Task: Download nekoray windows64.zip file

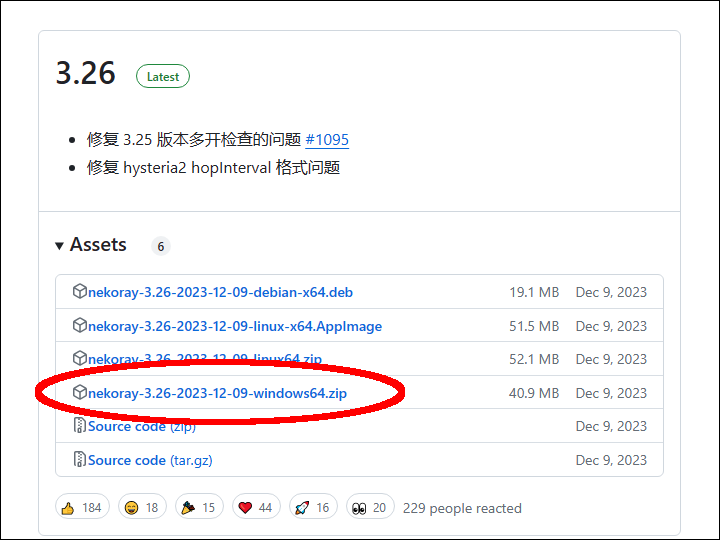Action: 217,394
